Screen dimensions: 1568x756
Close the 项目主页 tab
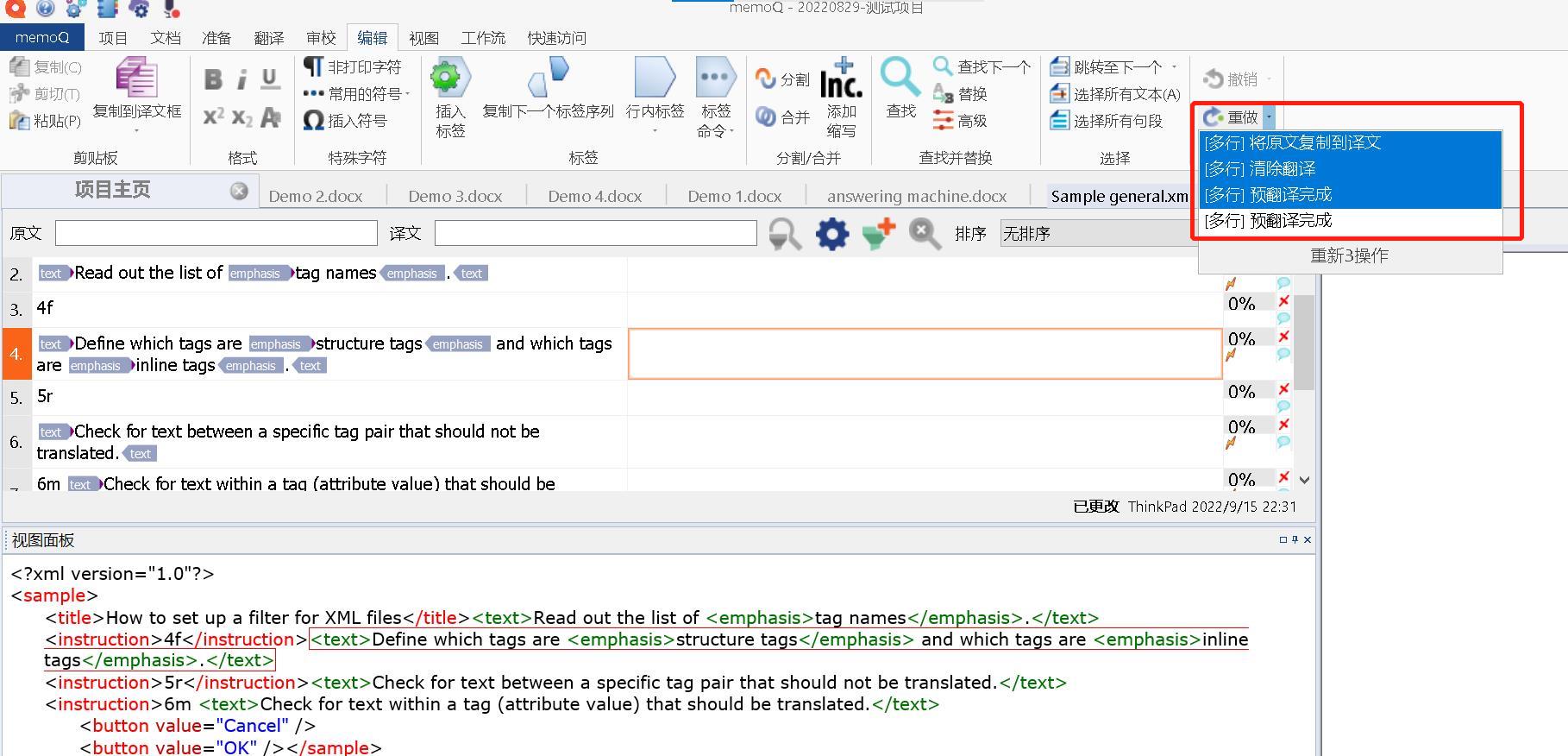(239, 191)
